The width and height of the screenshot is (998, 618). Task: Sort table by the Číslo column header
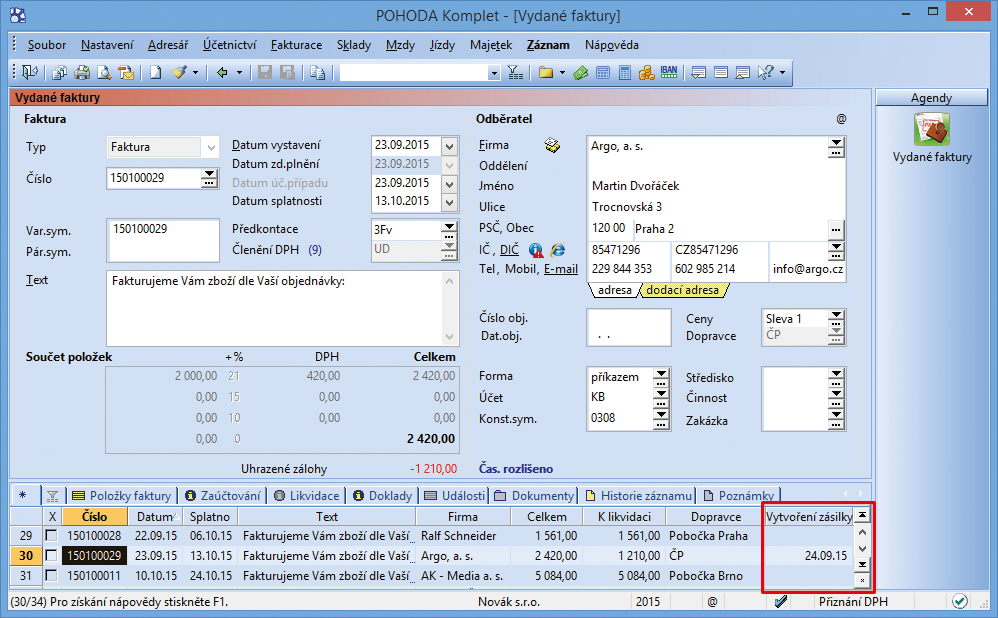point(95,516)
